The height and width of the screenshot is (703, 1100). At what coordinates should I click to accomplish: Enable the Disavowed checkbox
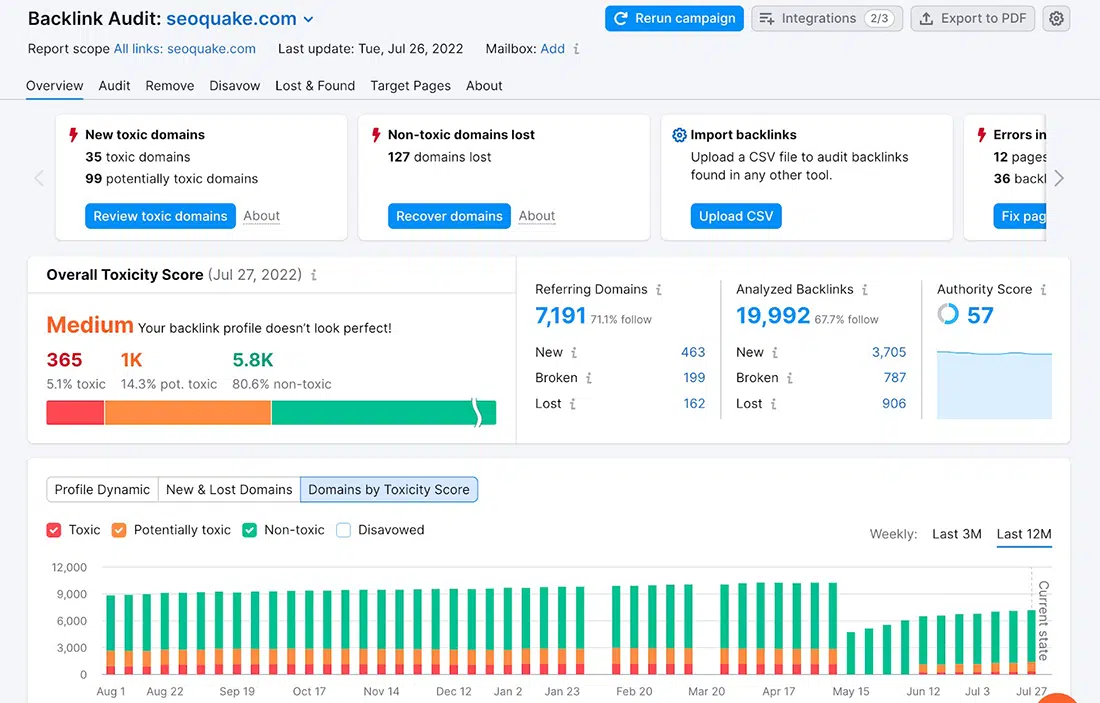pos(343,530)
